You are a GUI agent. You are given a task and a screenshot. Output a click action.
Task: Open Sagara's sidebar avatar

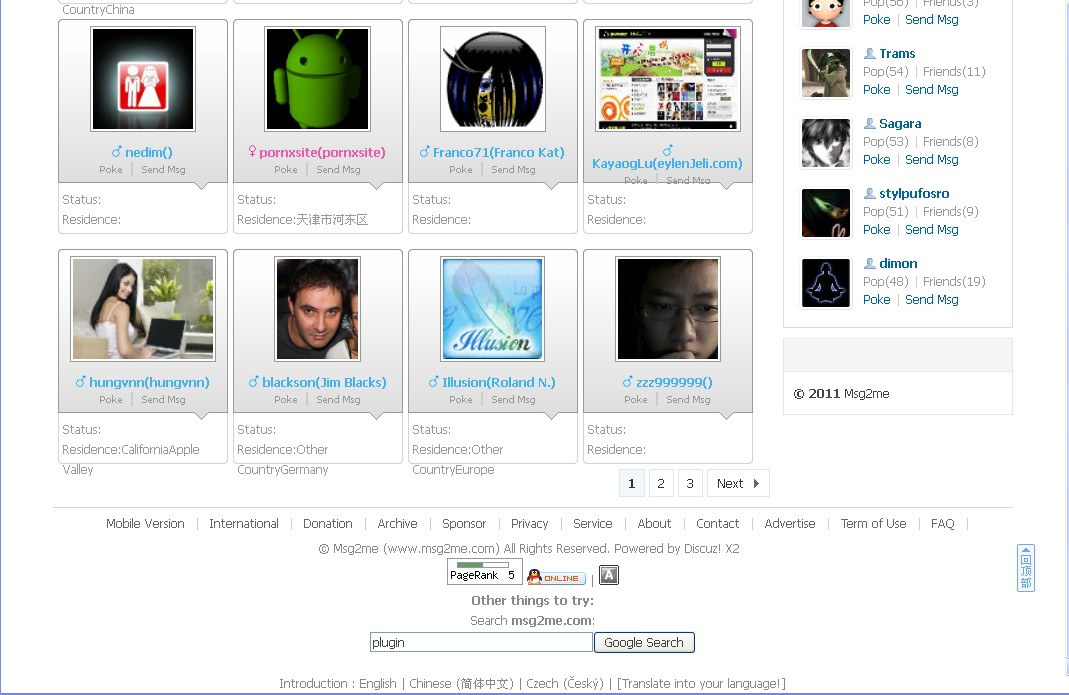point(826,143)
